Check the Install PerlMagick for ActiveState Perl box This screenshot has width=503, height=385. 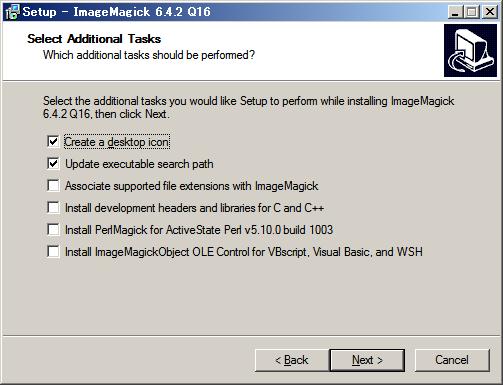tap(53, 230)
